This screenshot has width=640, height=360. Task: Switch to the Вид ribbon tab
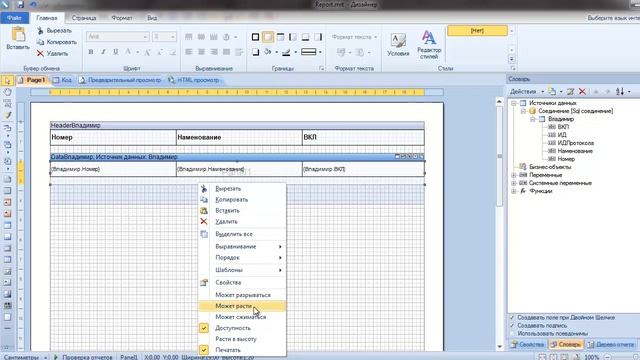click(152, 18)
